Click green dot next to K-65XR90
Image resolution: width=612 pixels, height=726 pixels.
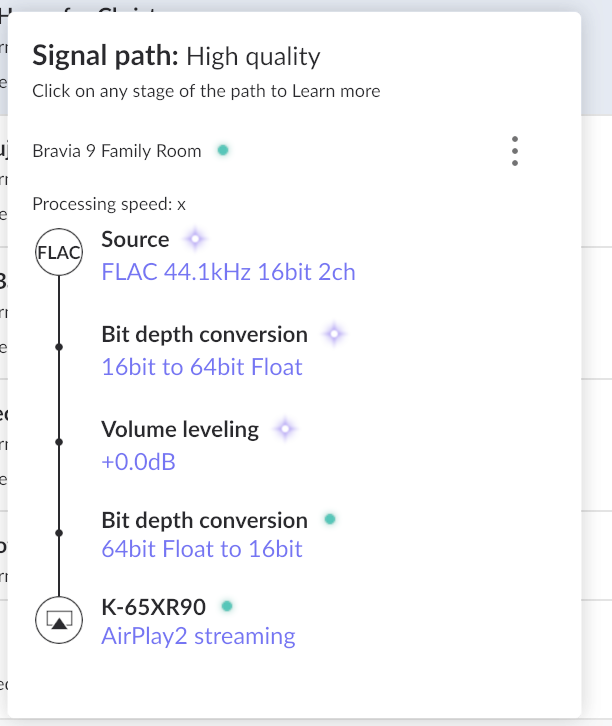tap(227, 606)
